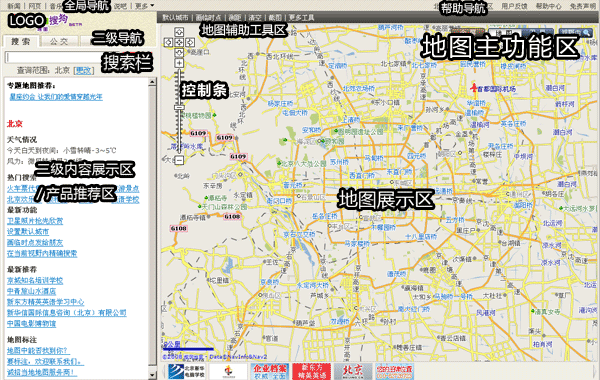Click the pan left arrow on map

pos(168,42)
